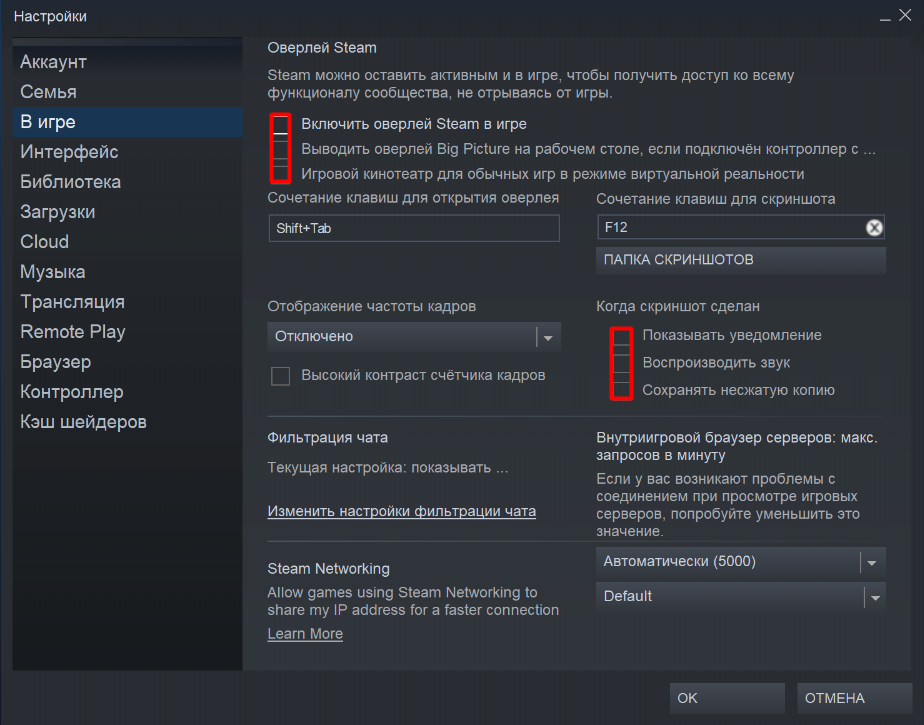The height and width of the screenshot is (725, 924).
Task: Open the Cloud settings section
Action: [127, 242]
